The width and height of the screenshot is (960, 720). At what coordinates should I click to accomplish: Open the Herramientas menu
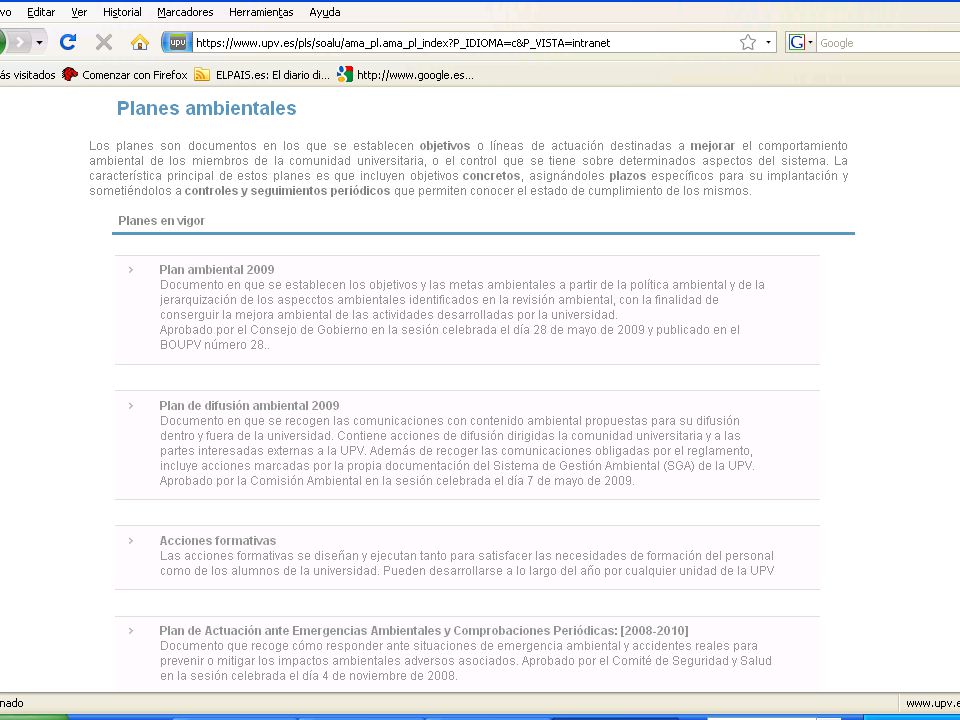click(x=261, y=12)
